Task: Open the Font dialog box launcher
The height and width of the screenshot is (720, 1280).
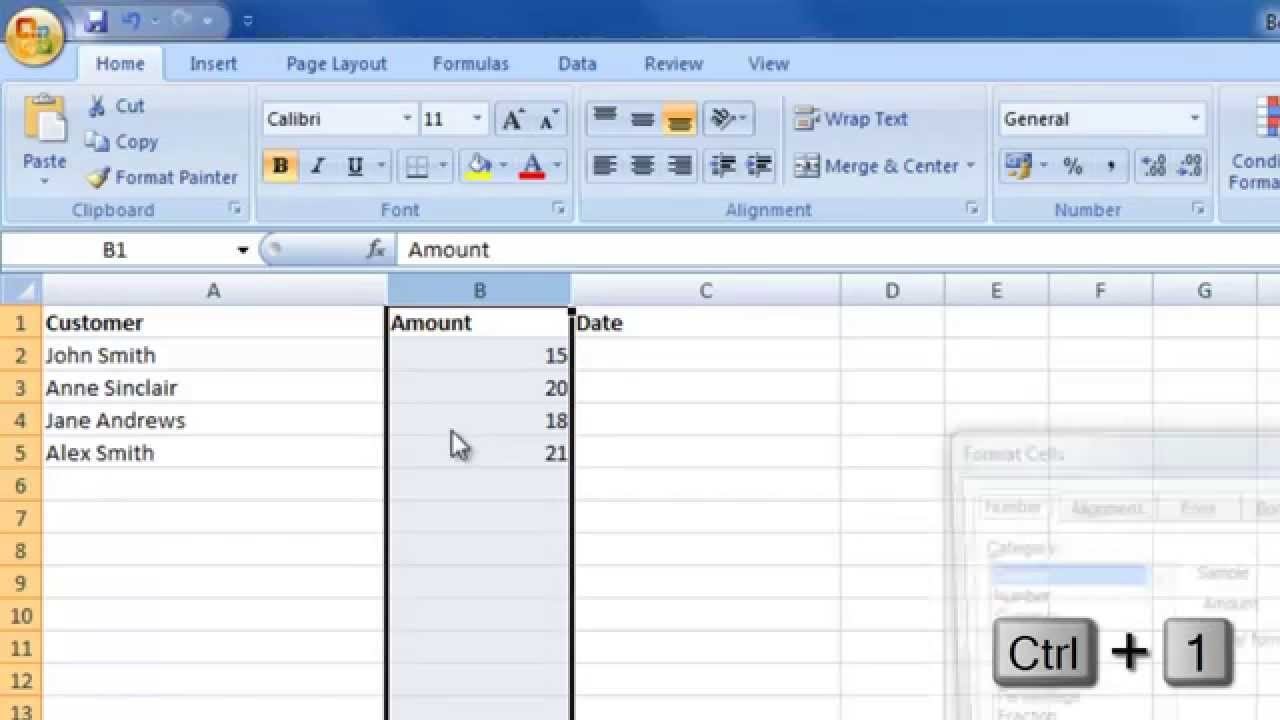Action: coord(559,209)
